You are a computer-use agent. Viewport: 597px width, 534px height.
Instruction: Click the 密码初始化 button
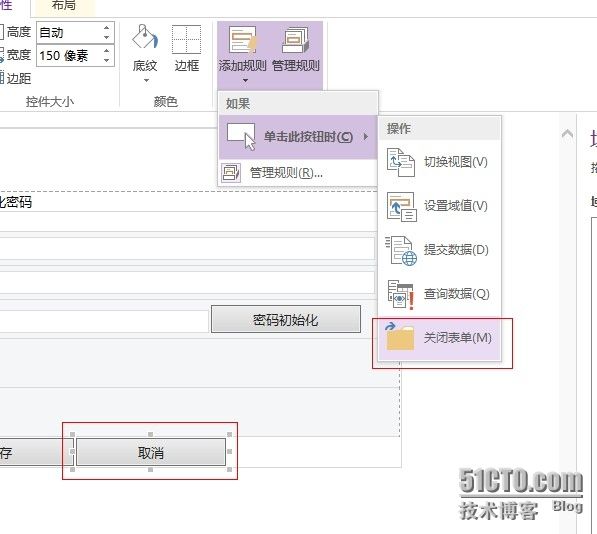coord(286,319)
